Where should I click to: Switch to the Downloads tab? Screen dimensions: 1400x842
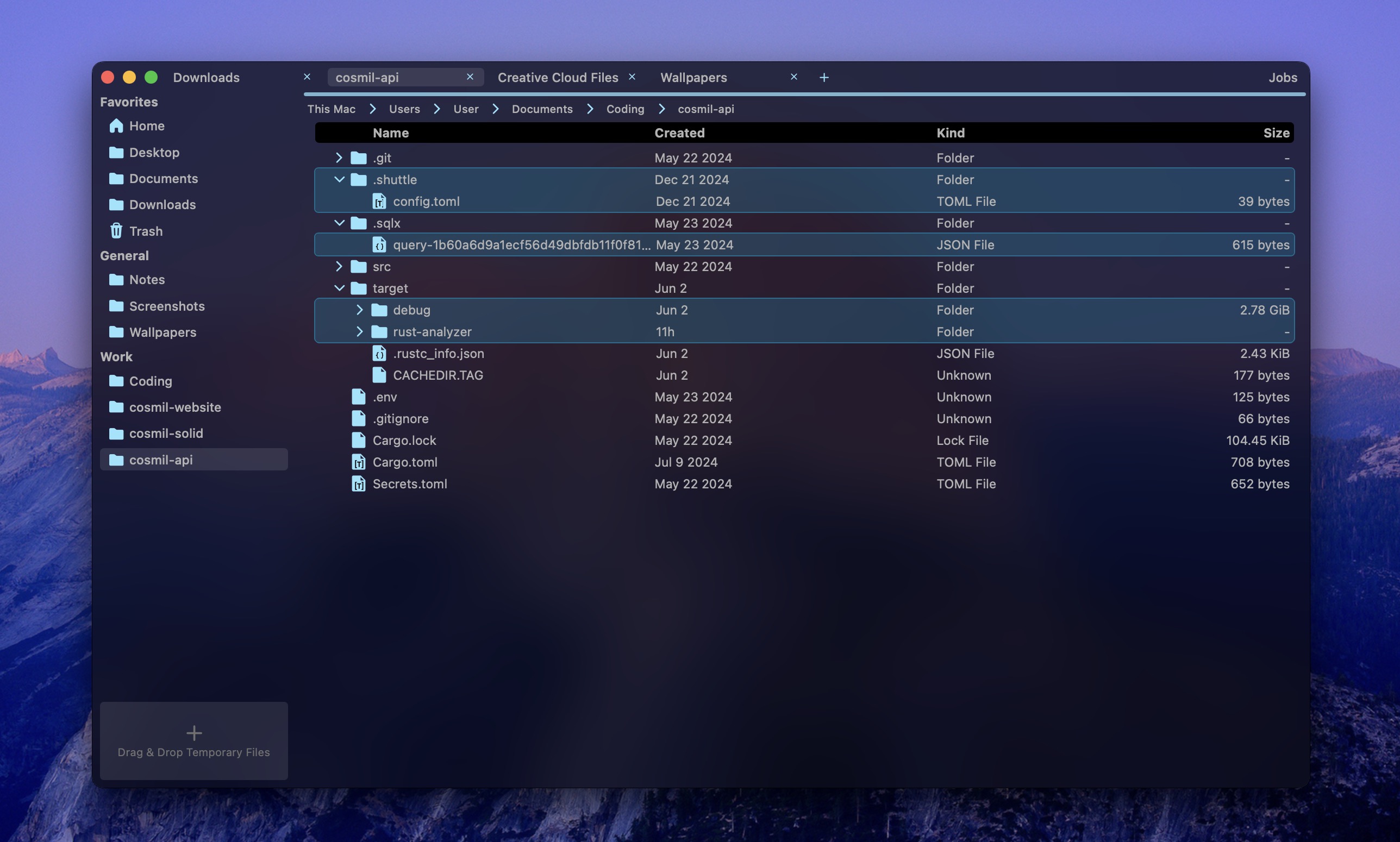tap(207, 78)
